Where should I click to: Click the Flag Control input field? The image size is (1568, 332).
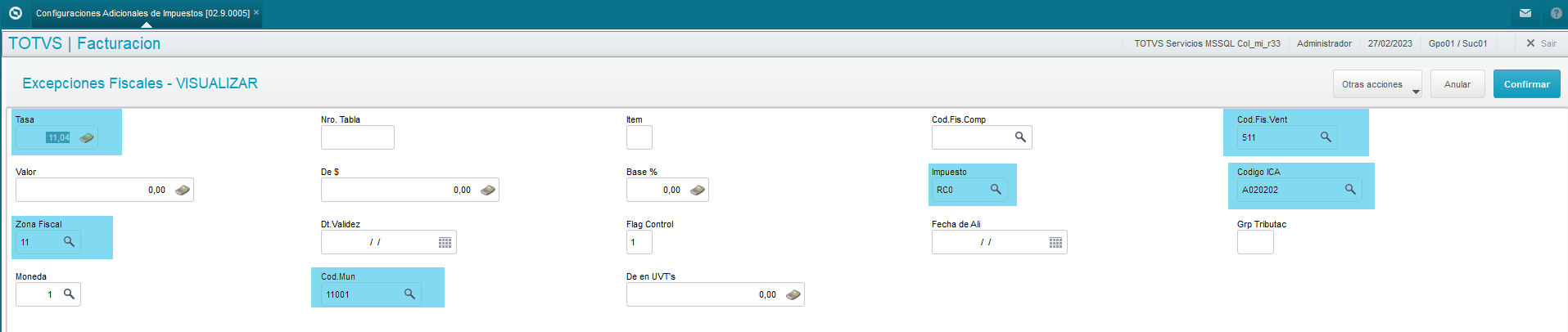639,242
